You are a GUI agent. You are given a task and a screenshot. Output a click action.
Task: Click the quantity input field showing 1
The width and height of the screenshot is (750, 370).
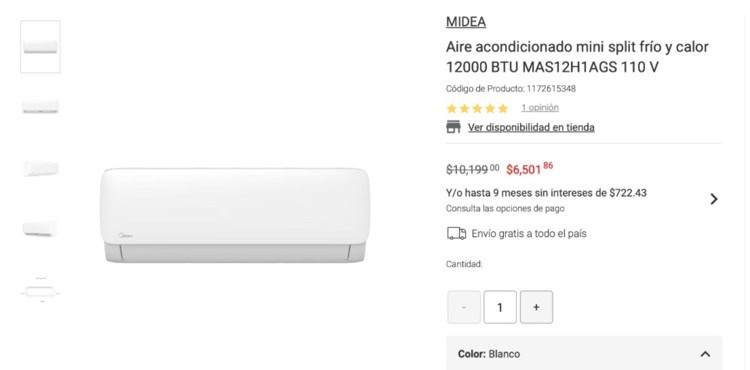click(500, 307)
